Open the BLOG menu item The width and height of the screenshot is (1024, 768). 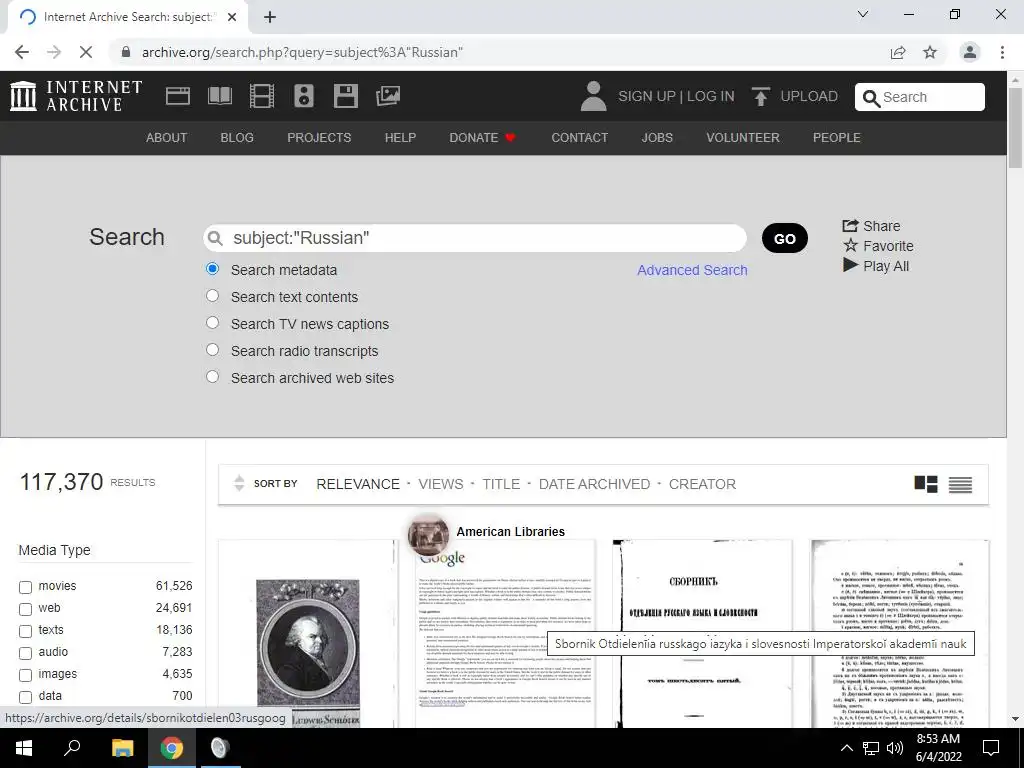click(237, 138)
